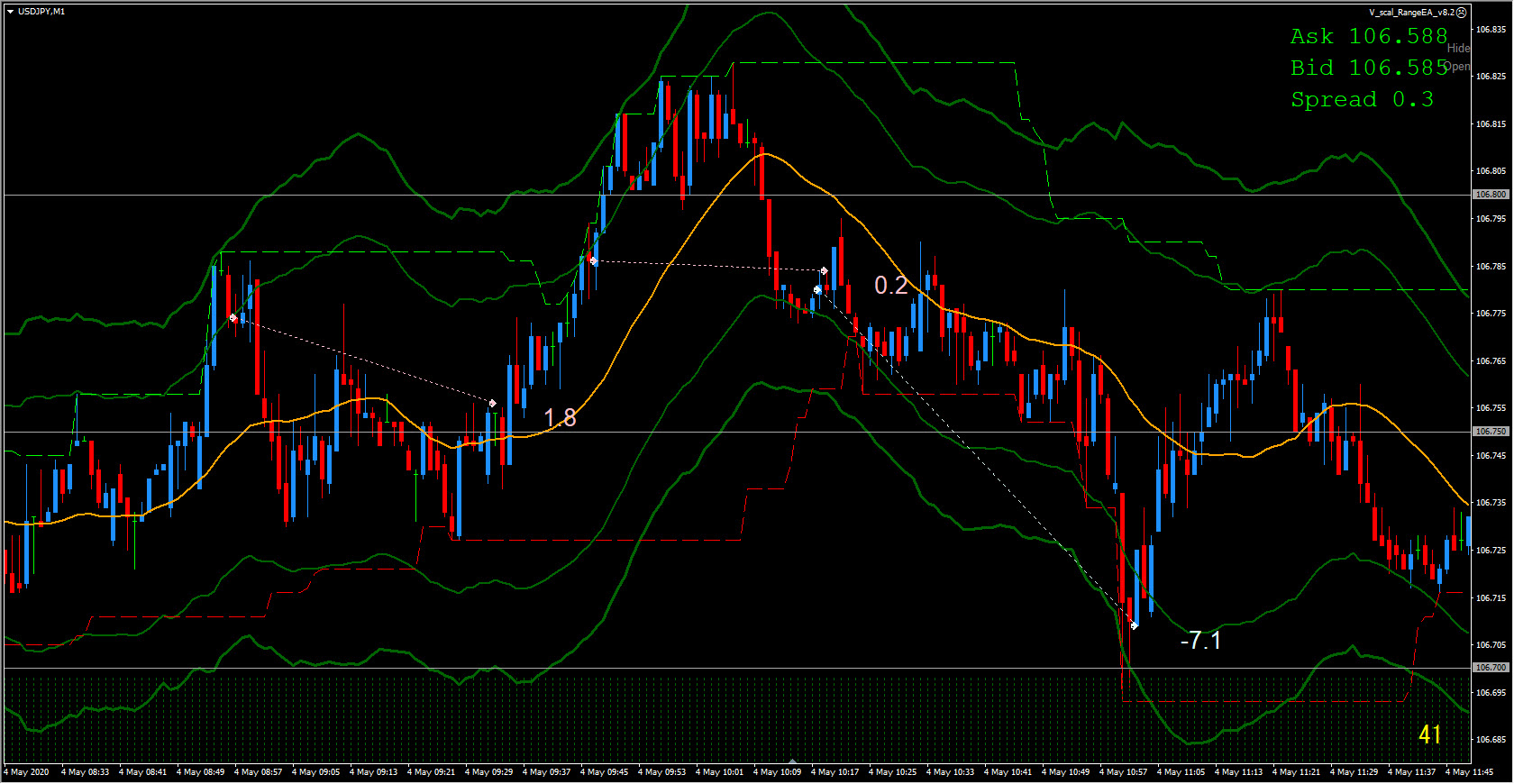
Task: Click price scale value 106.735
Action: point(1491,503)
